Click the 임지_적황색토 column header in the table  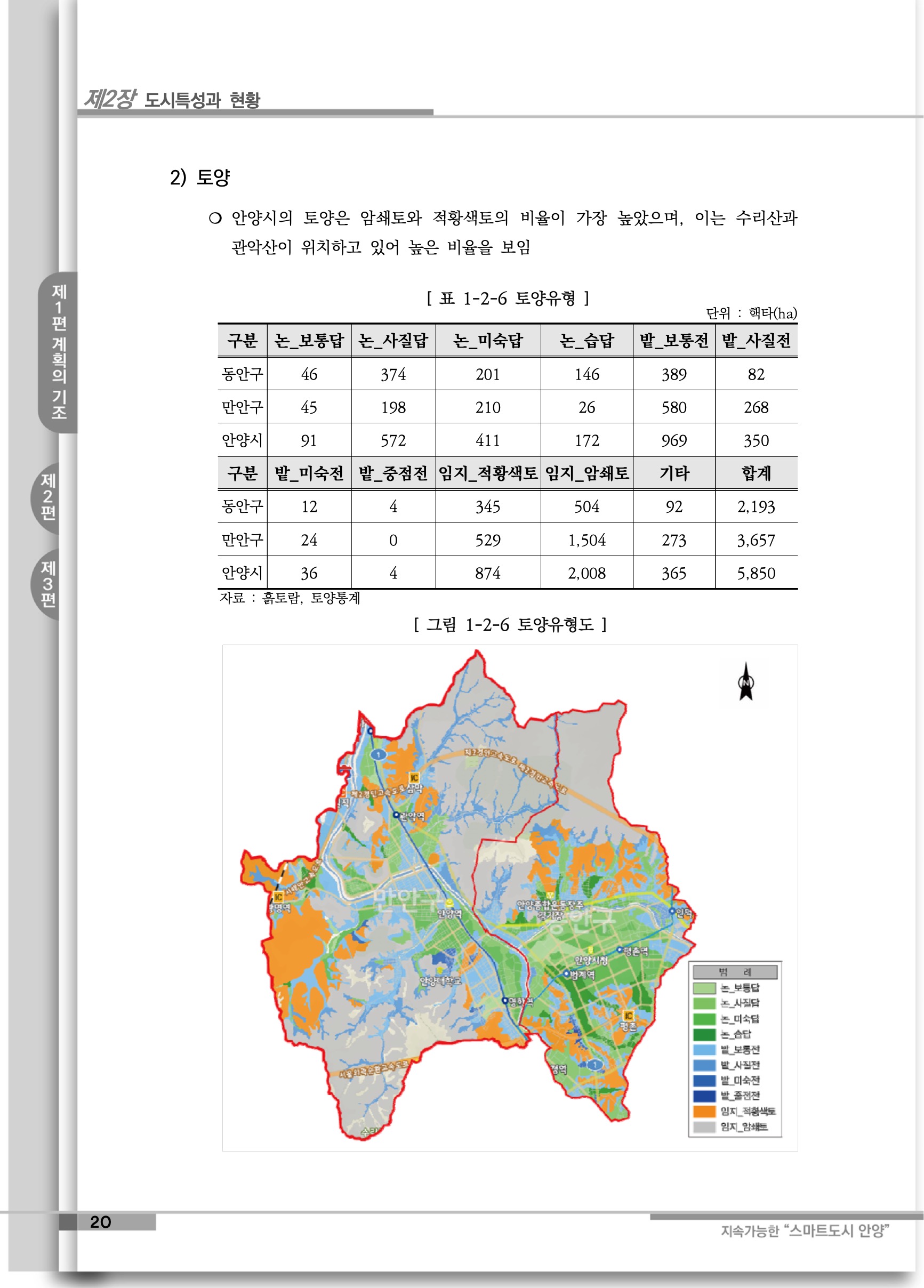point(488,473)
